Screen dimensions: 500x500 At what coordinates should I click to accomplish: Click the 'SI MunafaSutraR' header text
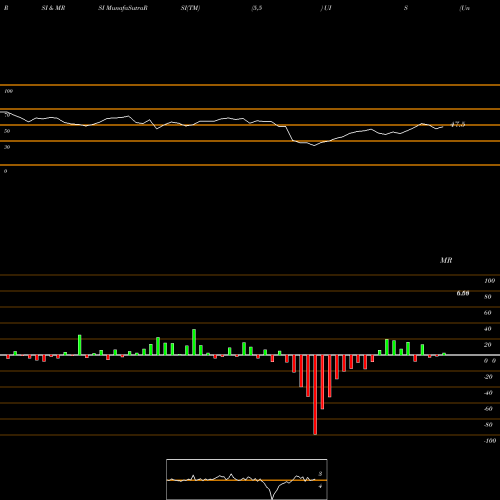pyautogui.click(x=123, y=8)
